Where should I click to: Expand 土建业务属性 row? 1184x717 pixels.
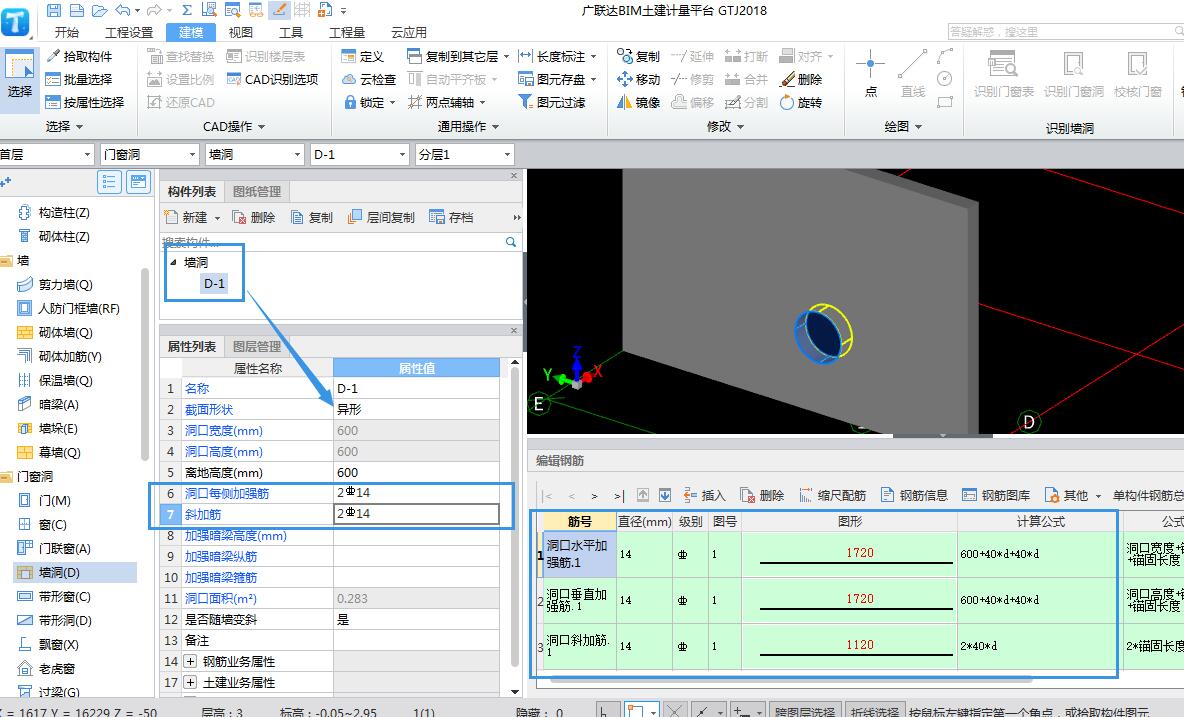(190, 682)
